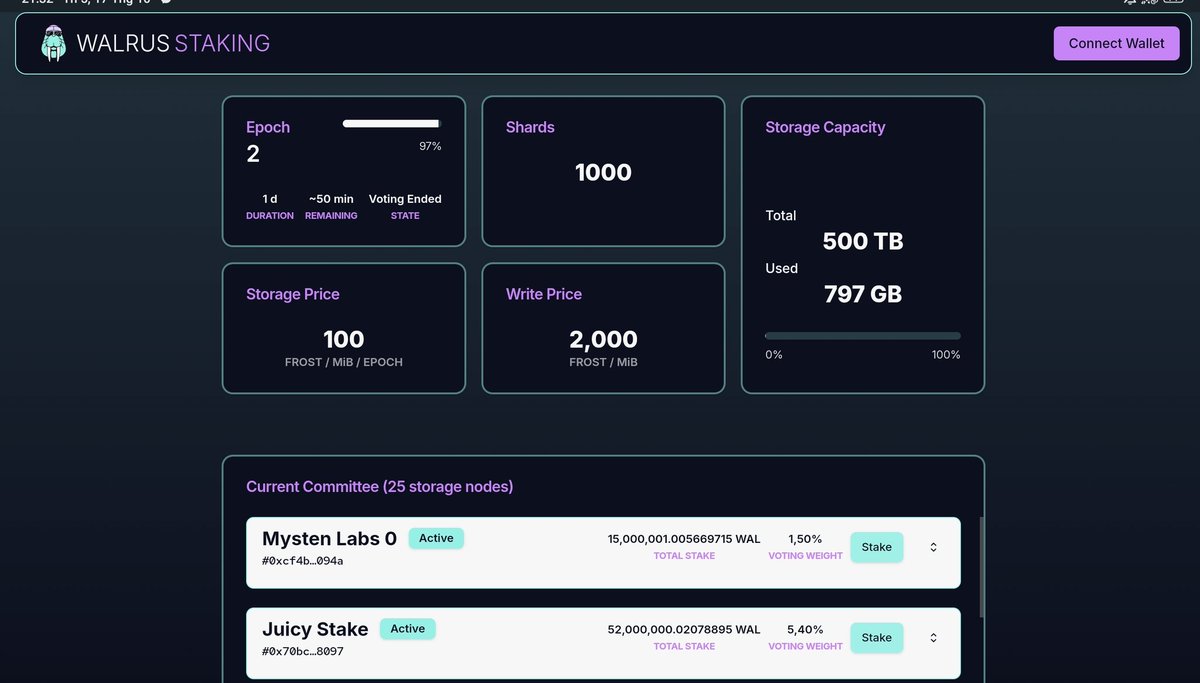Select the Juicy Stake node name
1200x683 pixels.
(x=315, y=629)
